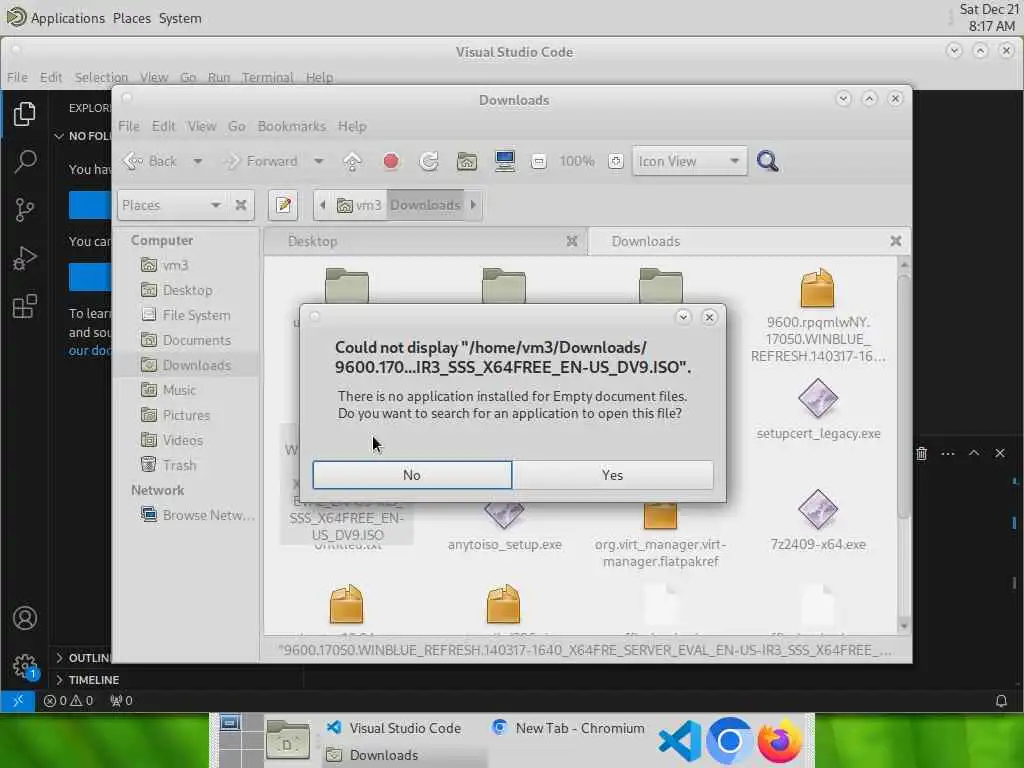Screen dimensions: 1024x768
Task: Open VS Code Selection menu
Action: pos(101,77)
